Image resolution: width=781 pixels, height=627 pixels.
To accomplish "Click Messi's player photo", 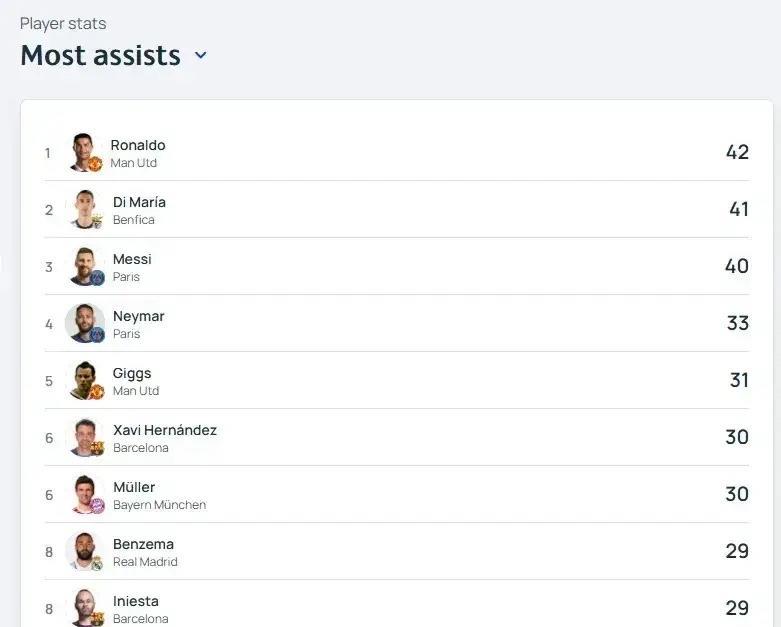I will pyautogui.click(x=85, y=266).
